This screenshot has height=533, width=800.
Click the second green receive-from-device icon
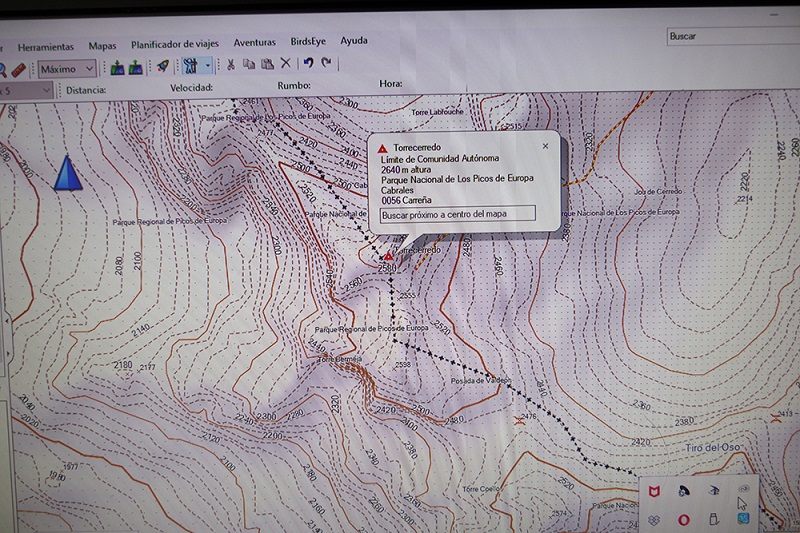(x=135, y=67)
